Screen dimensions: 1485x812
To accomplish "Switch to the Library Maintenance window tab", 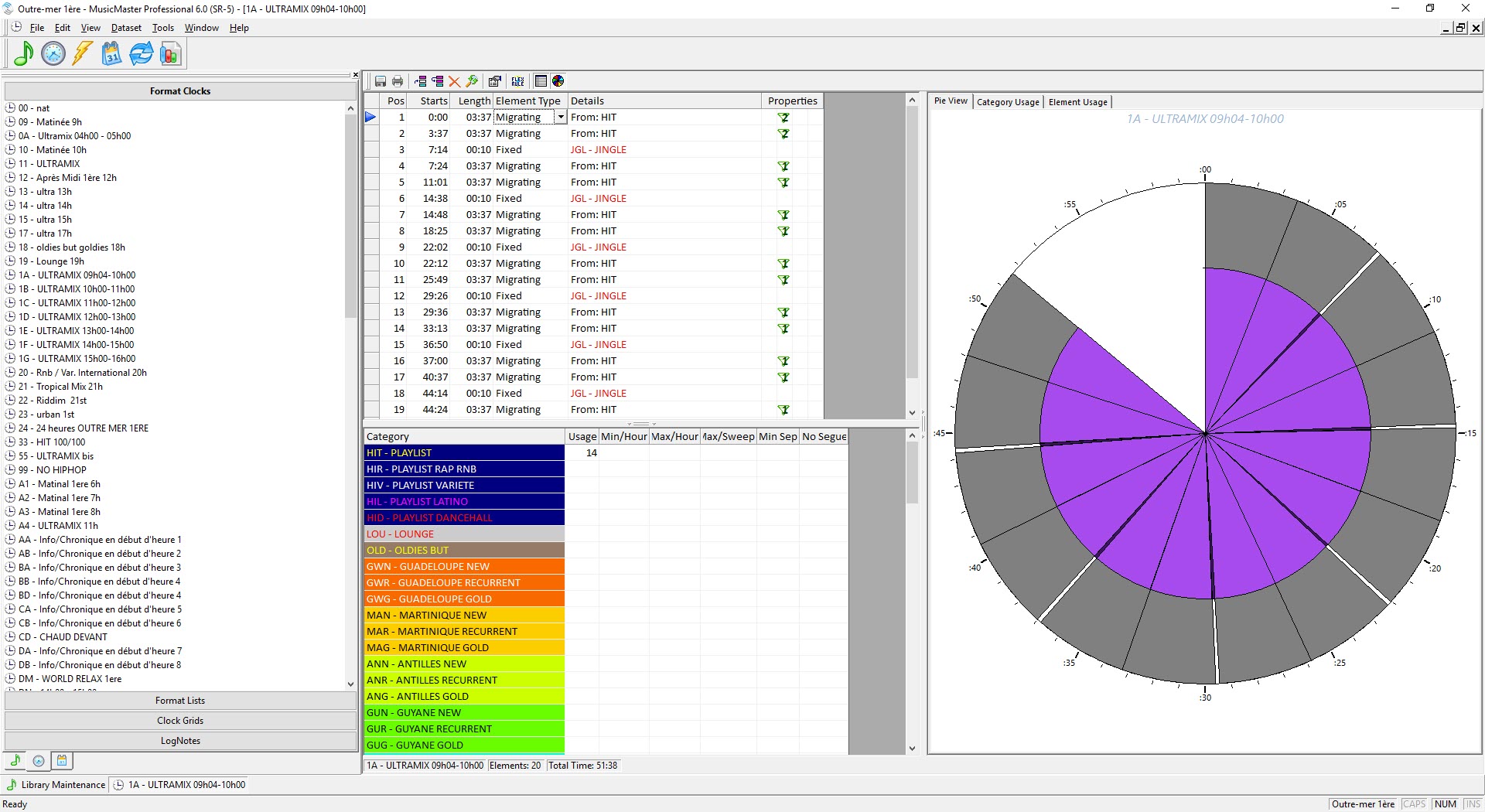I will coord(56,785).
